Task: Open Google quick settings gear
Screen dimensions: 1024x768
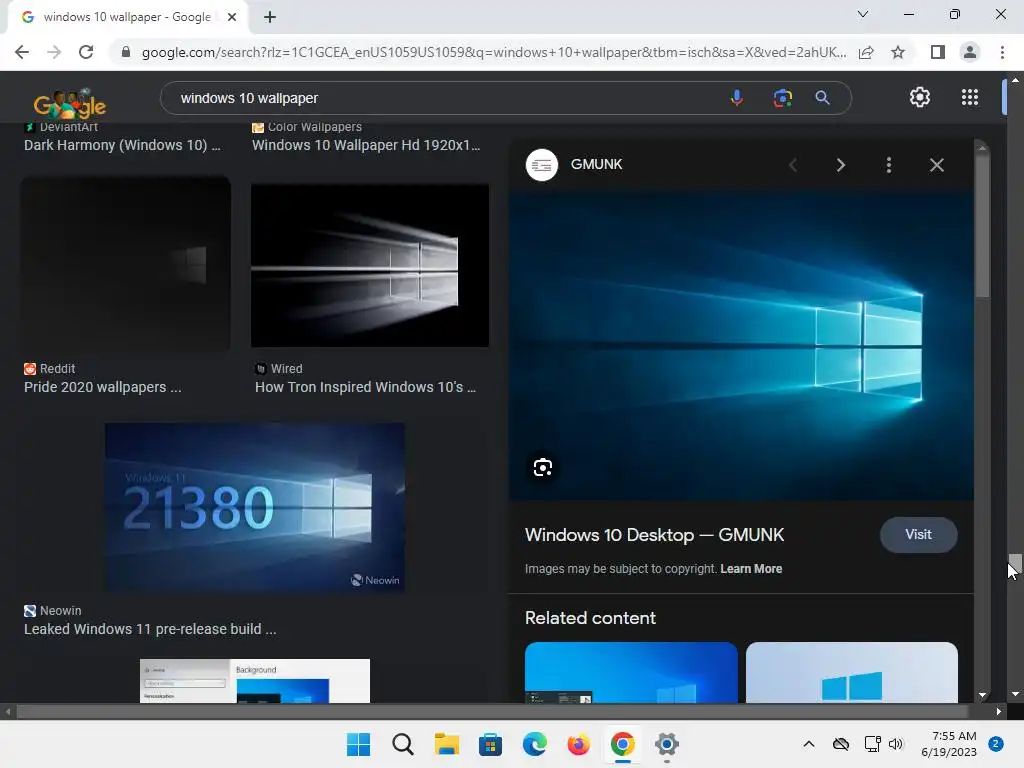Action: coord(920,97)
